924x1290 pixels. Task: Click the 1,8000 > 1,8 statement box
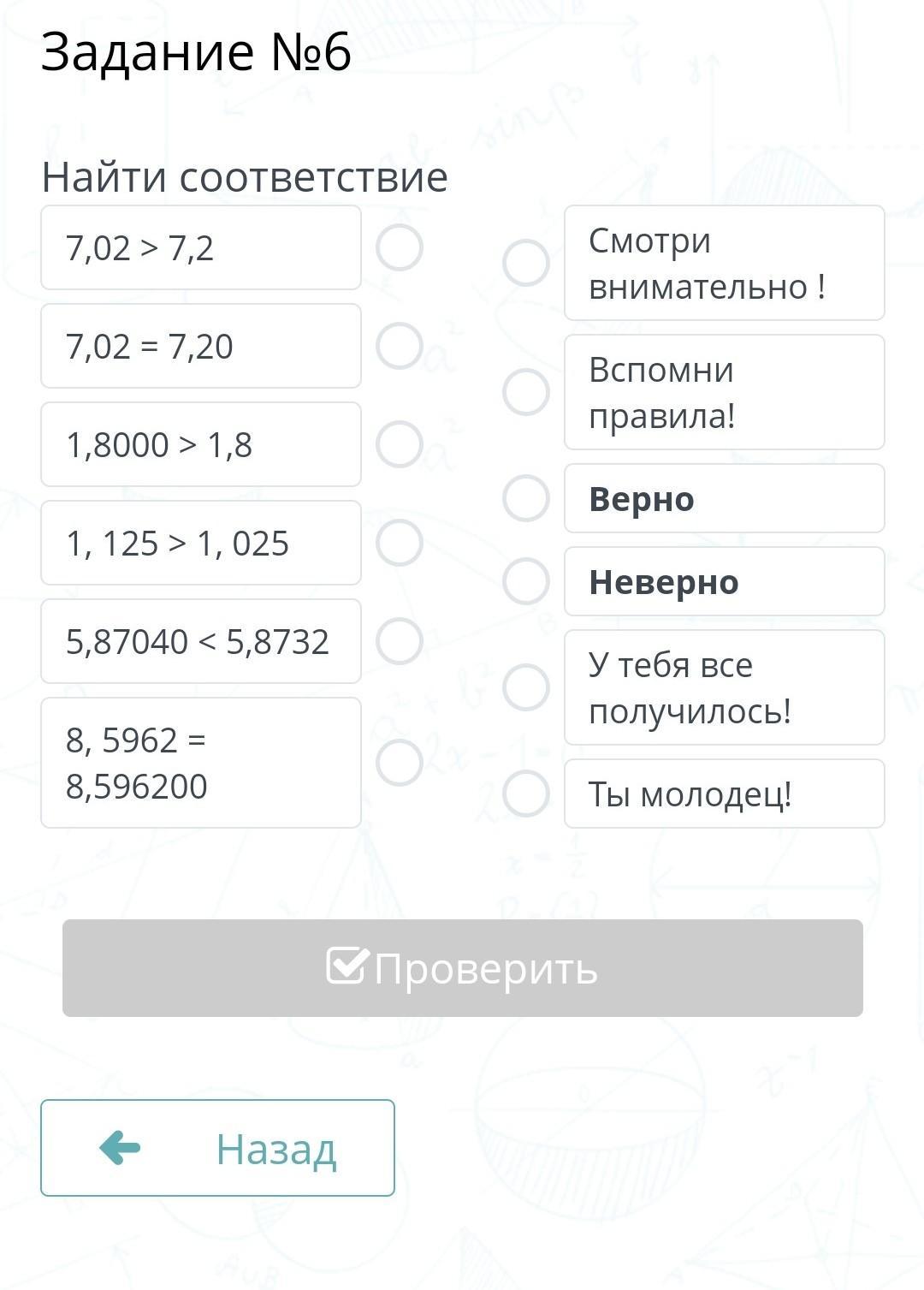[x=201, y=444]
